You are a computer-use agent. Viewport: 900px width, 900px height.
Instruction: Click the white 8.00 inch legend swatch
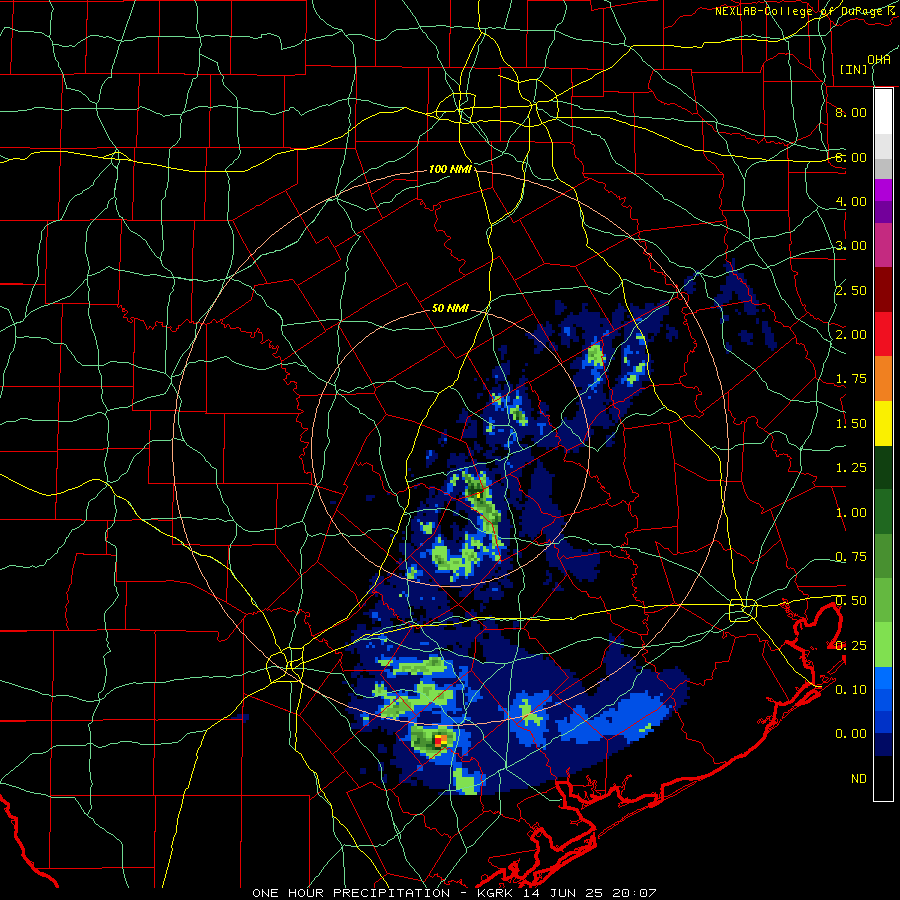point(883,111)
